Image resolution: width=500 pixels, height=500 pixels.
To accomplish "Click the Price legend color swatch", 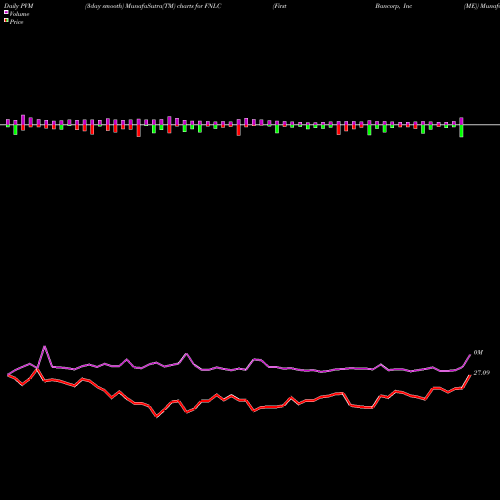I will [6, 21].
